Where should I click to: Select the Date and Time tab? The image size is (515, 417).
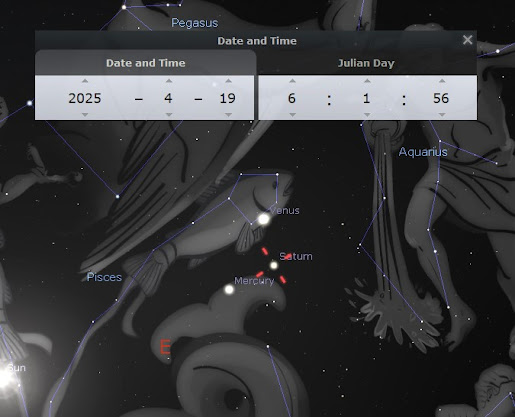[146, 63]
